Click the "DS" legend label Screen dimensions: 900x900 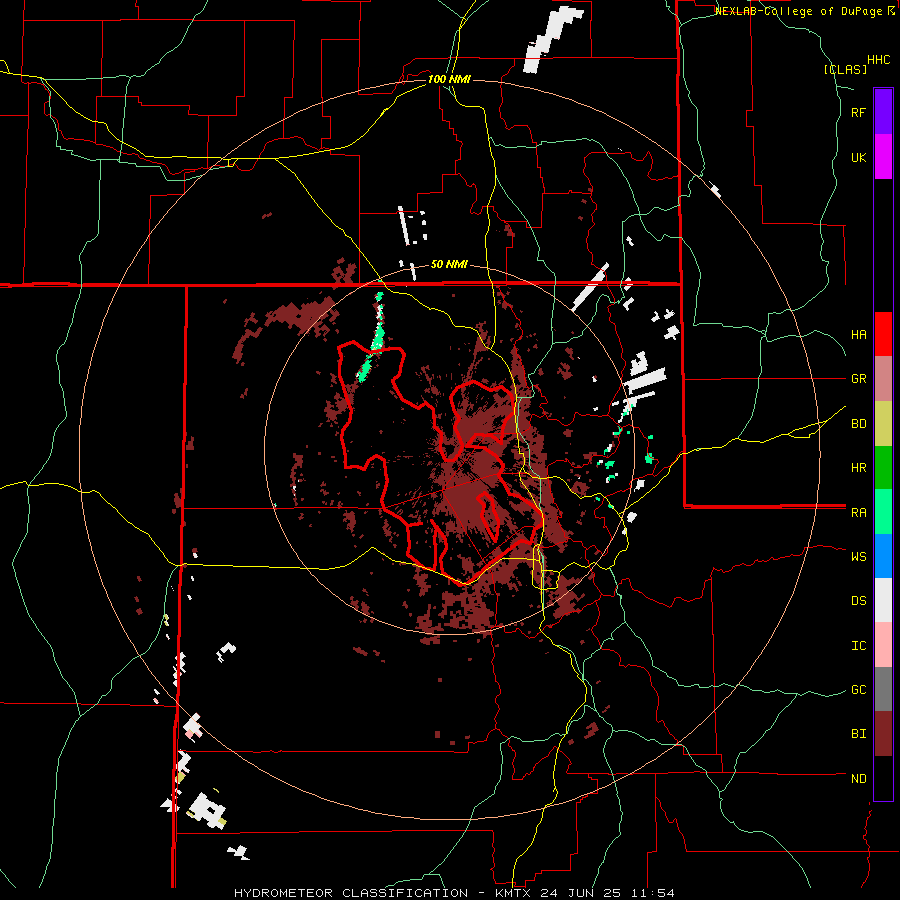click(x=858, y=601)
